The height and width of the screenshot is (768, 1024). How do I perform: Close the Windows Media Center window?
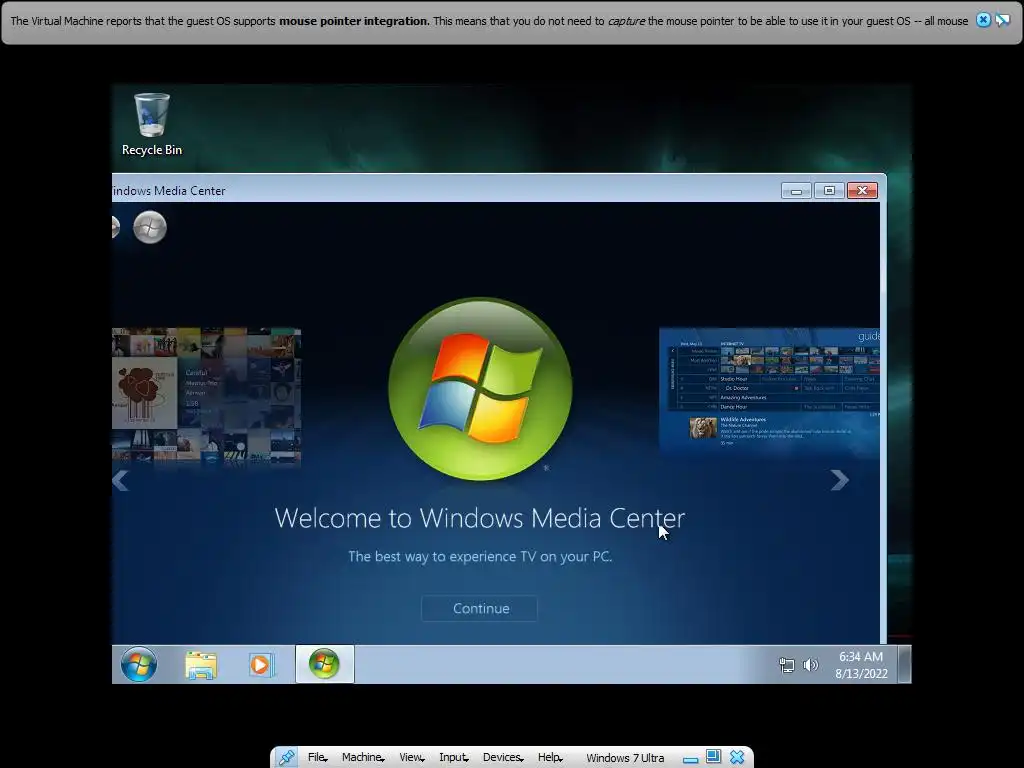click(x=863, y=191)
